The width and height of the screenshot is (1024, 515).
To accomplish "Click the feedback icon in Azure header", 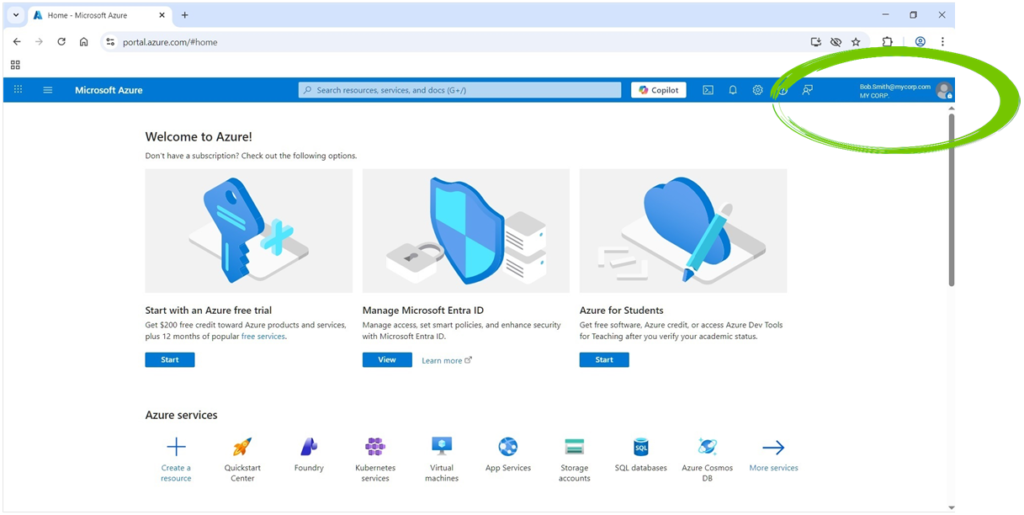I will pyautogui.click(x=807, y=90).
